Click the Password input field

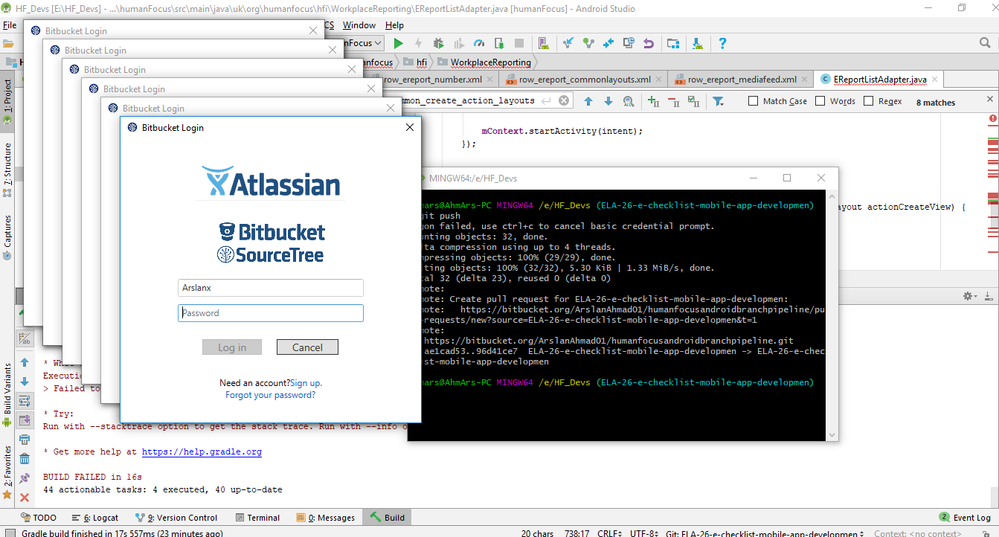[x=270, y=313]
